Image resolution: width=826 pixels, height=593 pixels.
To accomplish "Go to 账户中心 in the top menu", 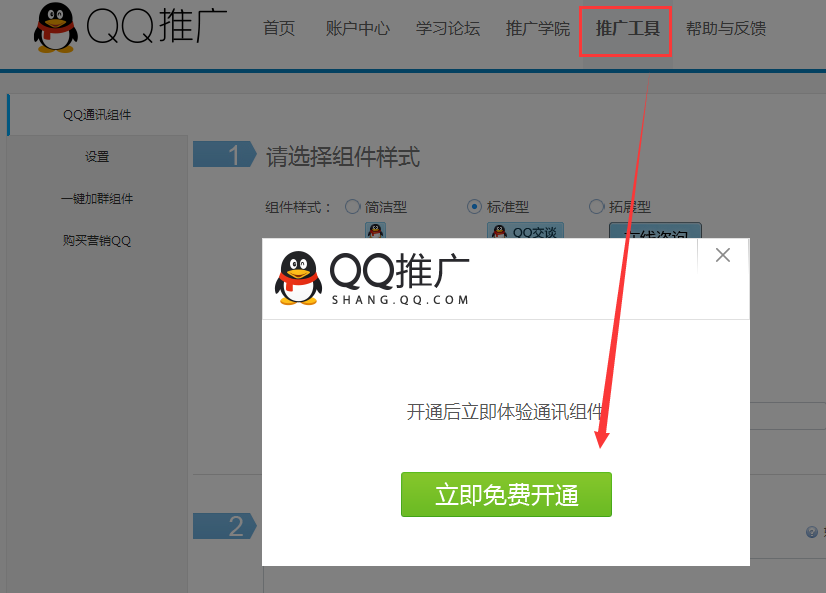I will (357, 28).
